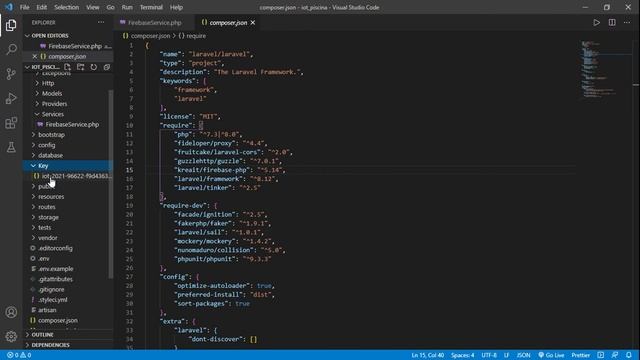640x360 pixels.
Task: Open the Search view in activity bar
Action: click(11, 49)
